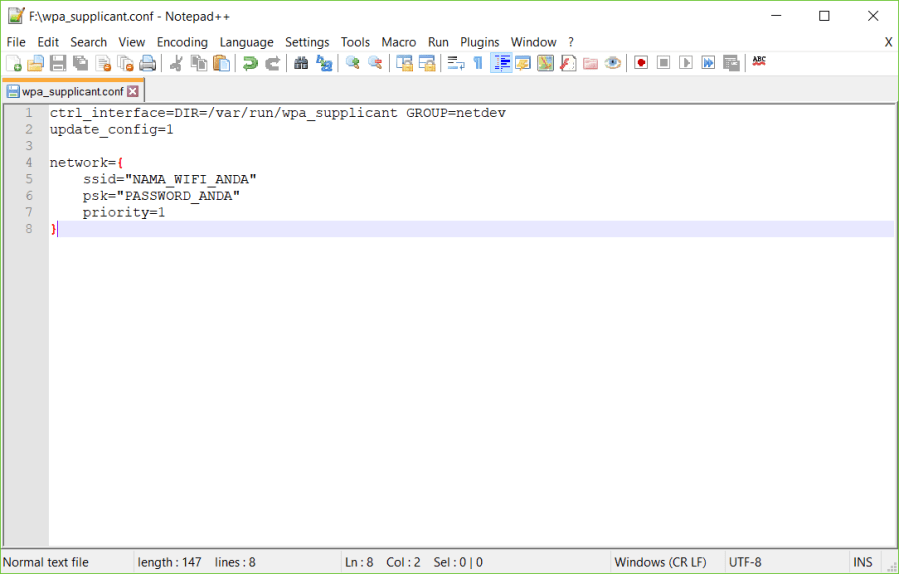
Task: Paste clipboard with the Paste icon
Action: click(x=221, y=63)
